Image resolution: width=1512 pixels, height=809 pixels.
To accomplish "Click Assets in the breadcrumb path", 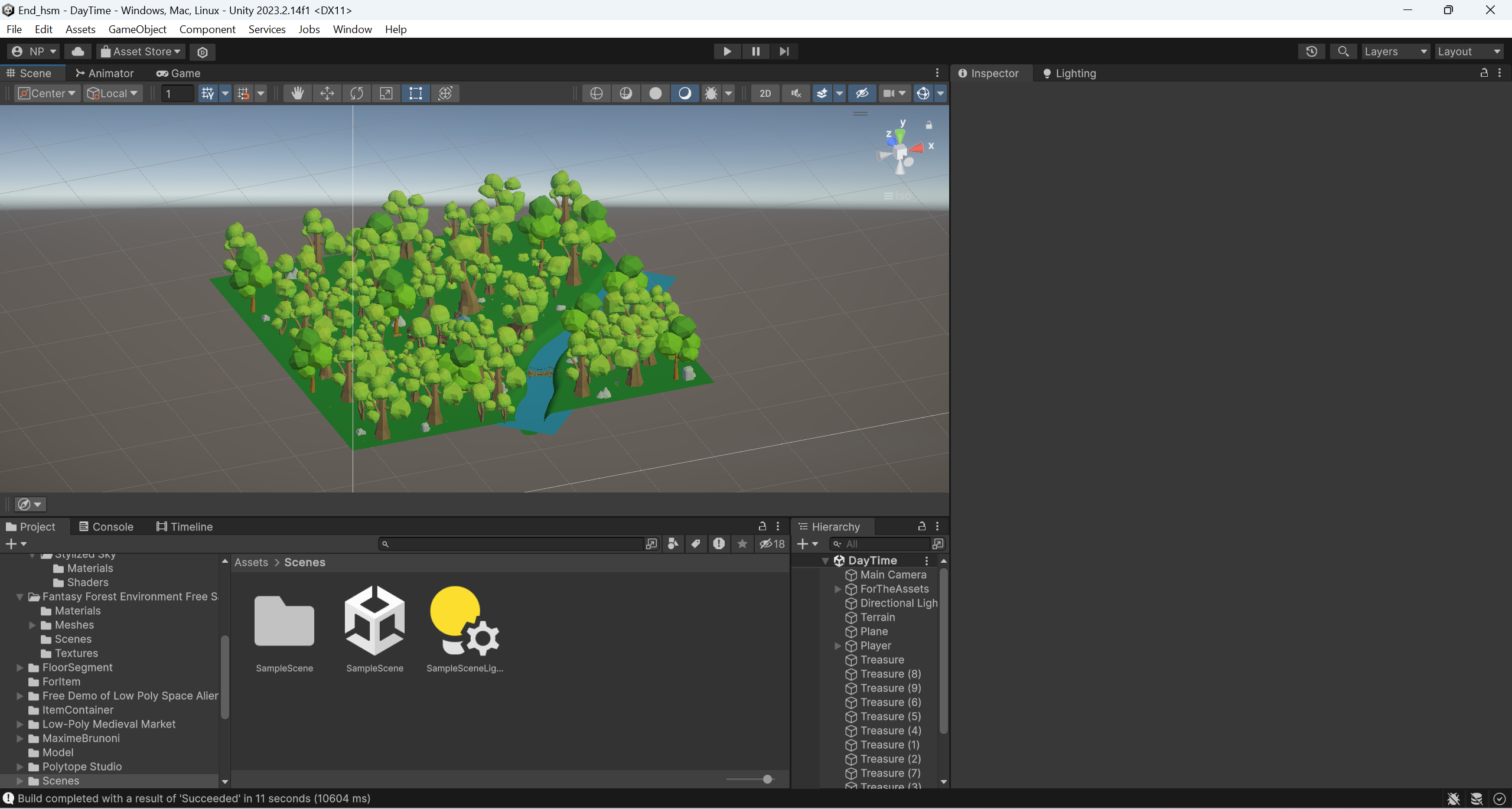I will [x=251, y=562].
